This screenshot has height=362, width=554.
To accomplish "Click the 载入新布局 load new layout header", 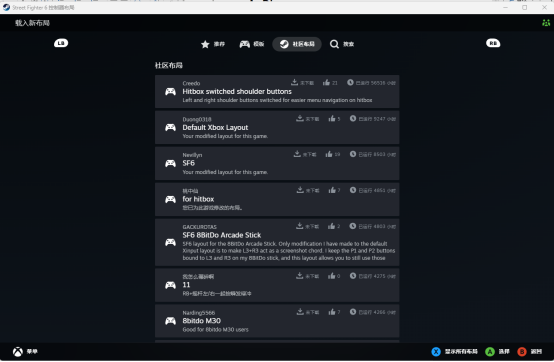I will pyautogui.click(x=32, y=23).
